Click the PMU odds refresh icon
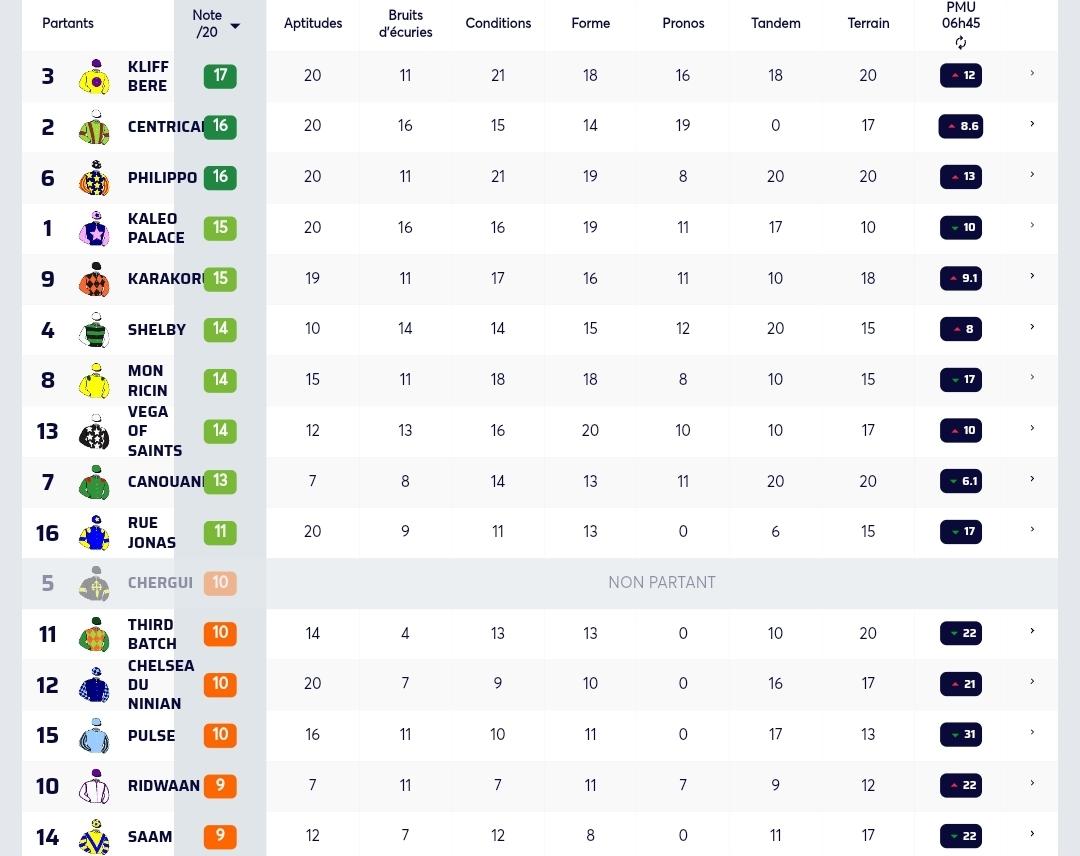 pyautogui.click(x=960, y=43)
